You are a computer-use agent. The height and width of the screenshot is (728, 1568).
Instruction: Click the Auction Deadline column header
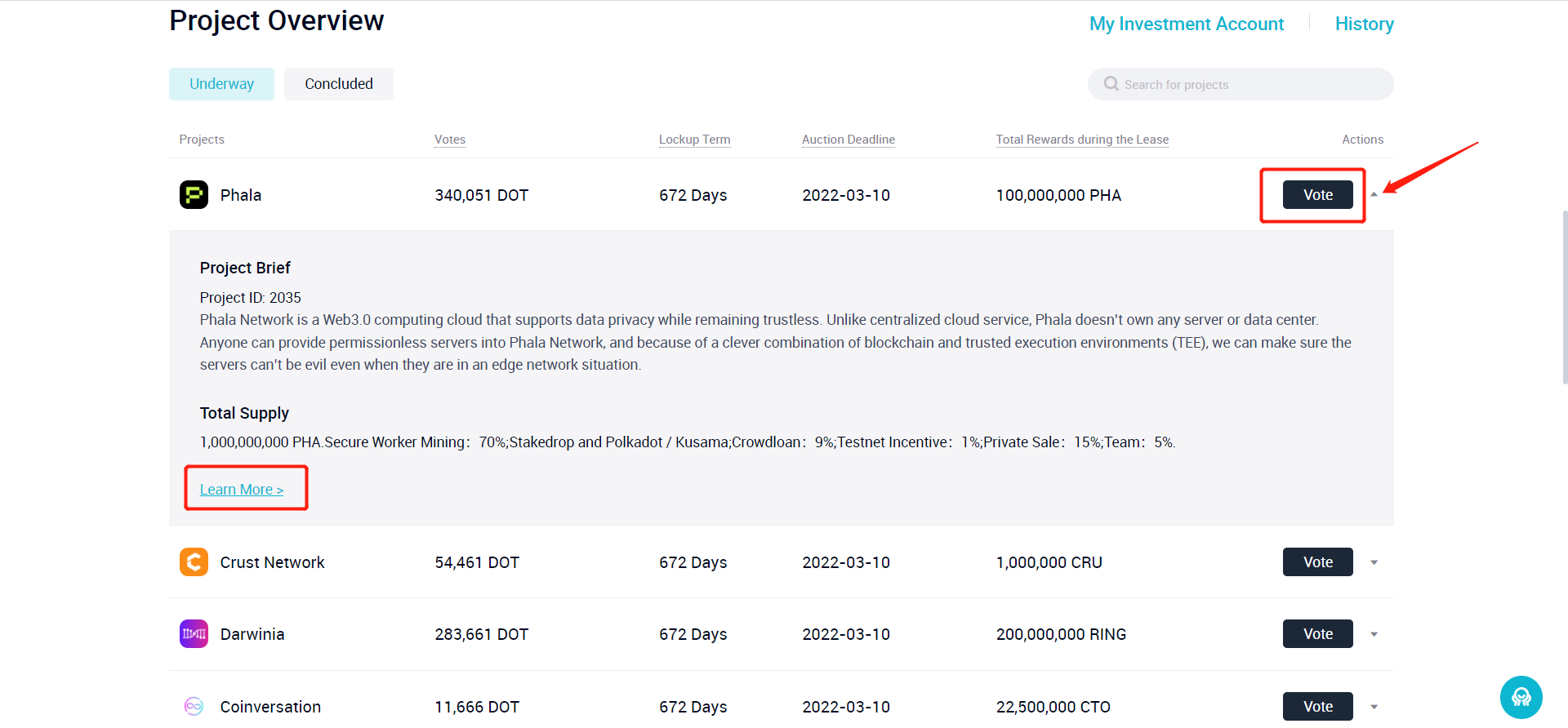tap(849, 140)
